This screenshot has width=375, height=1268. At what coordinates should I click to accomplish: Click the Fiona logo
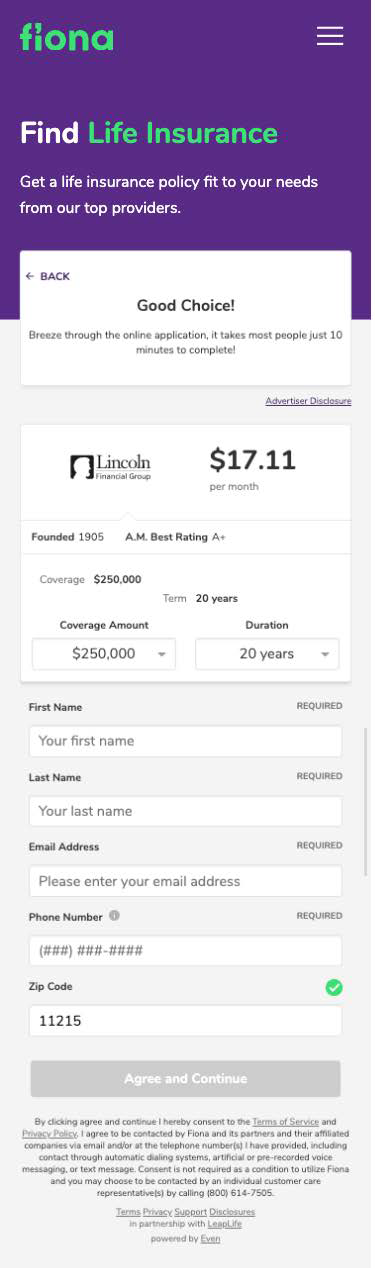tap(66, 37)
